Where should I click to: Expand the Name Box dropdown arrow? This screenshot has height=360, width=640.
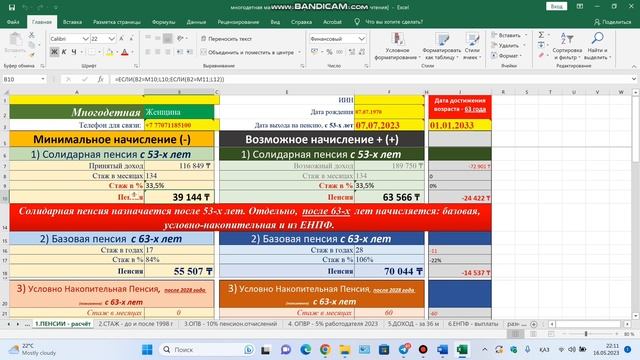(x=43, y=79)
